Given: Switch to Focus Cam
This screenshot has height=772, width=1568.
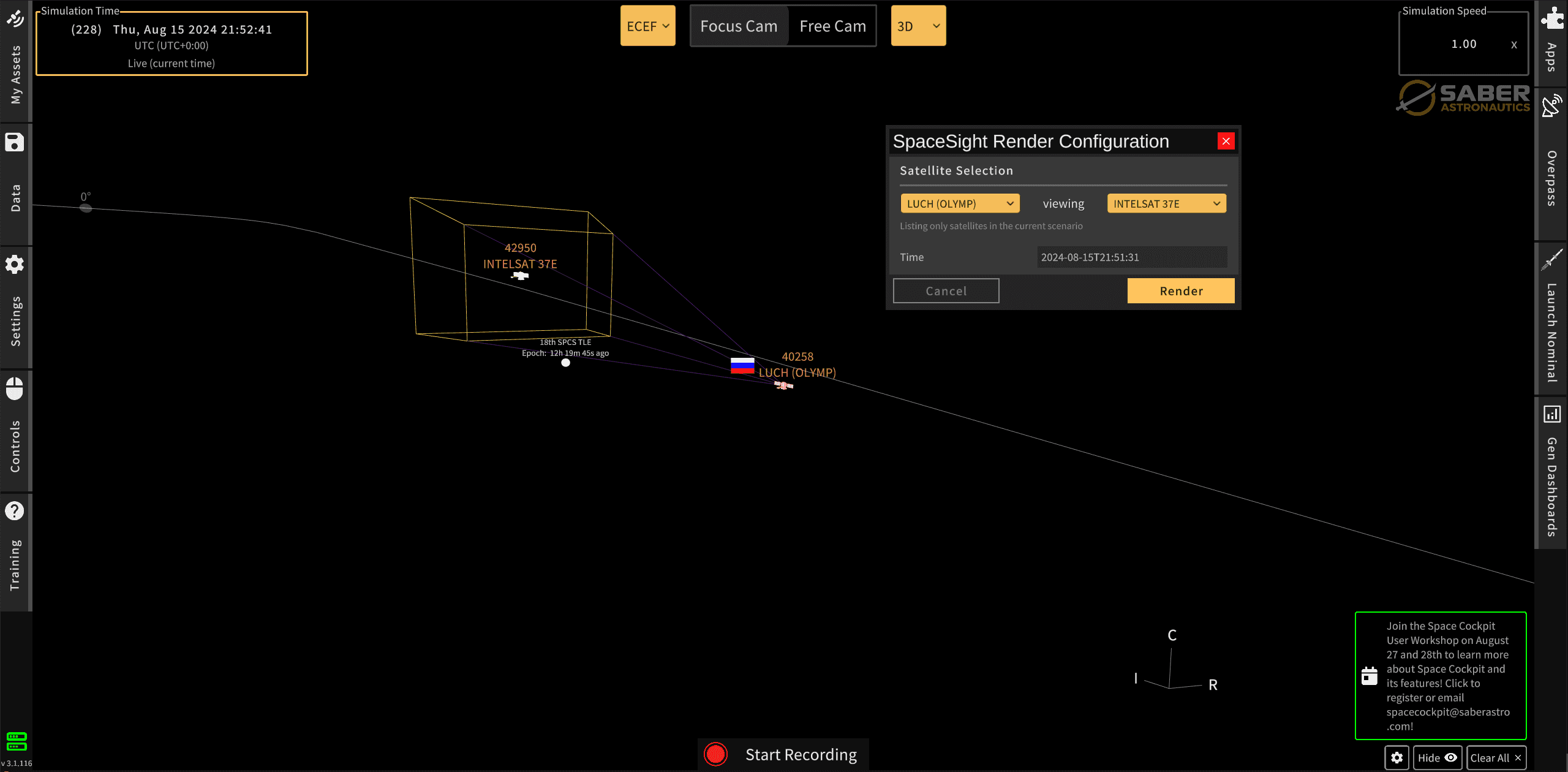Looking at the screenshot, I should coord(739,26).
